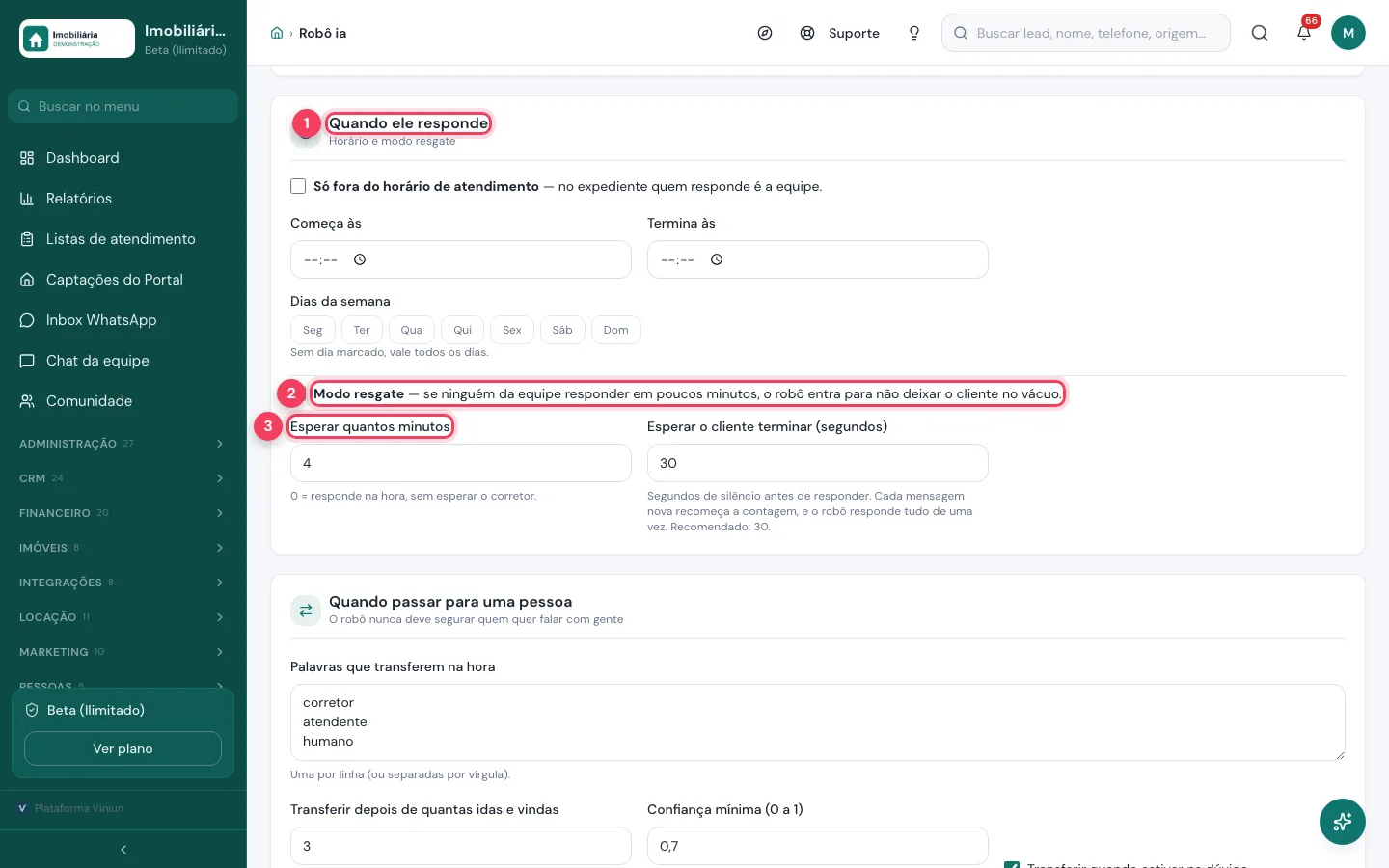This screenshot has height=868, width=1389.
Task: Click the Imobiliária logo
Action: coord(77,39)
